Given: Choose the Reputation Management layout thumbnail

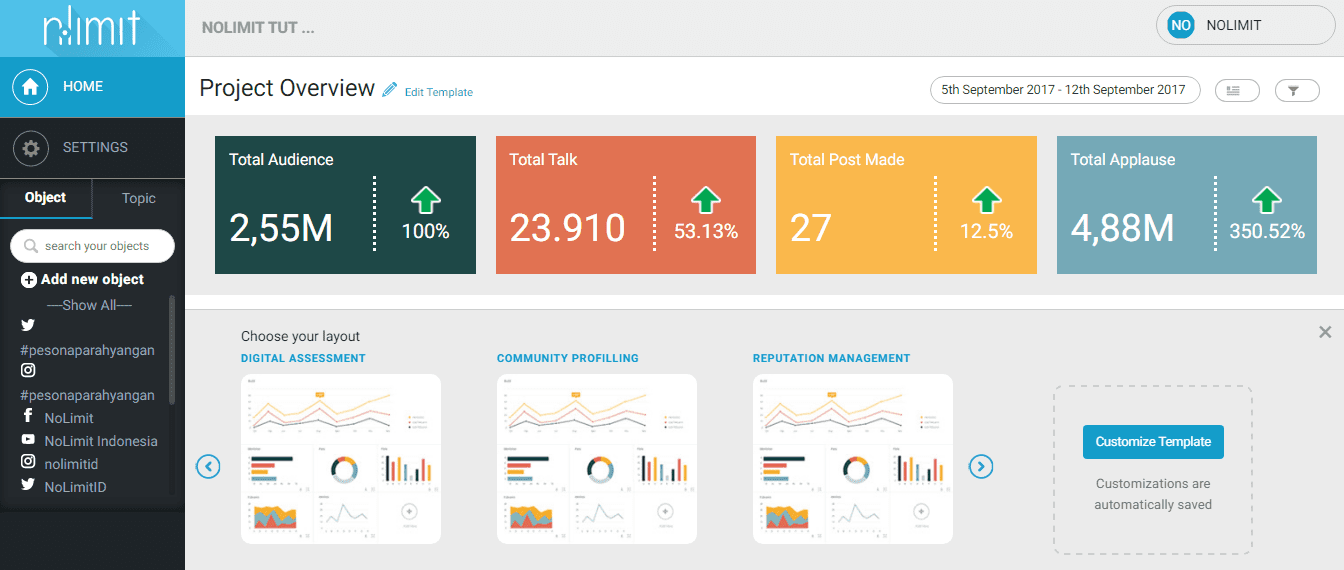Looking at the screenshot, I should (x=853, y=459).
